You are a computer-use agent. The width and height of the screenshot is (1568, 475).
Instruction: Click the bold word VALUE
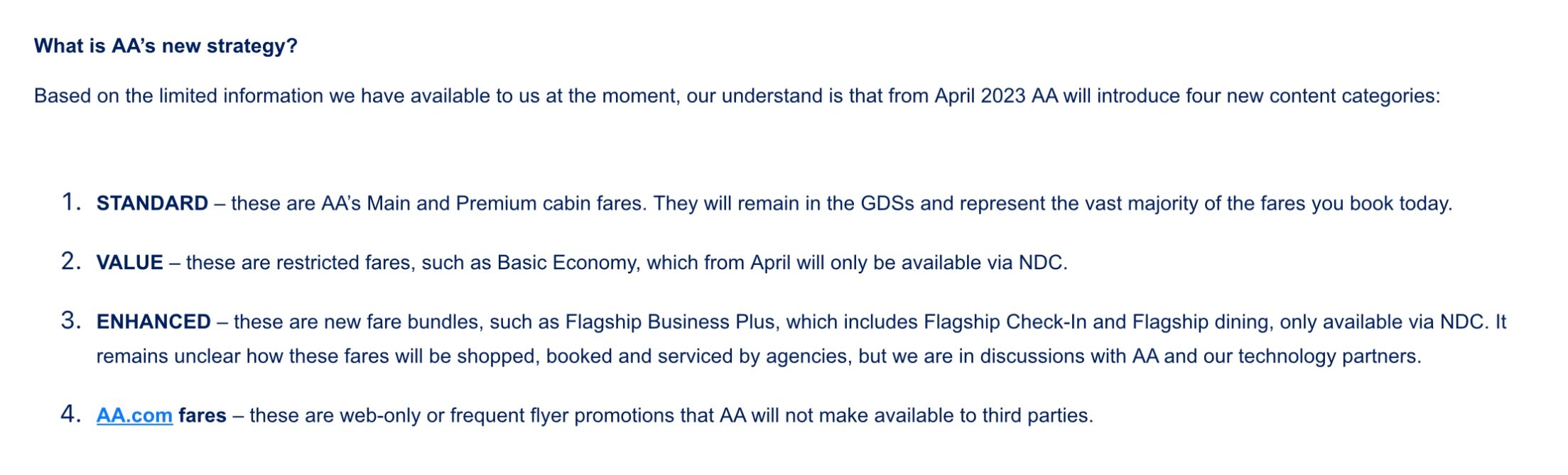coord(129,263)
